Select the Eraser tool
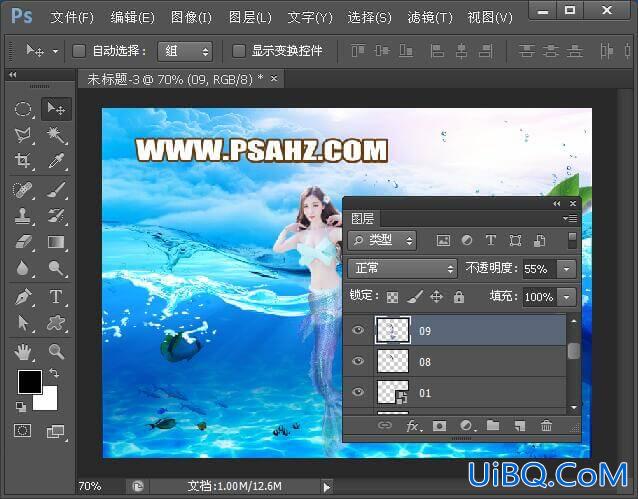This screenshot has height=499, width=638. pos(23,242)
